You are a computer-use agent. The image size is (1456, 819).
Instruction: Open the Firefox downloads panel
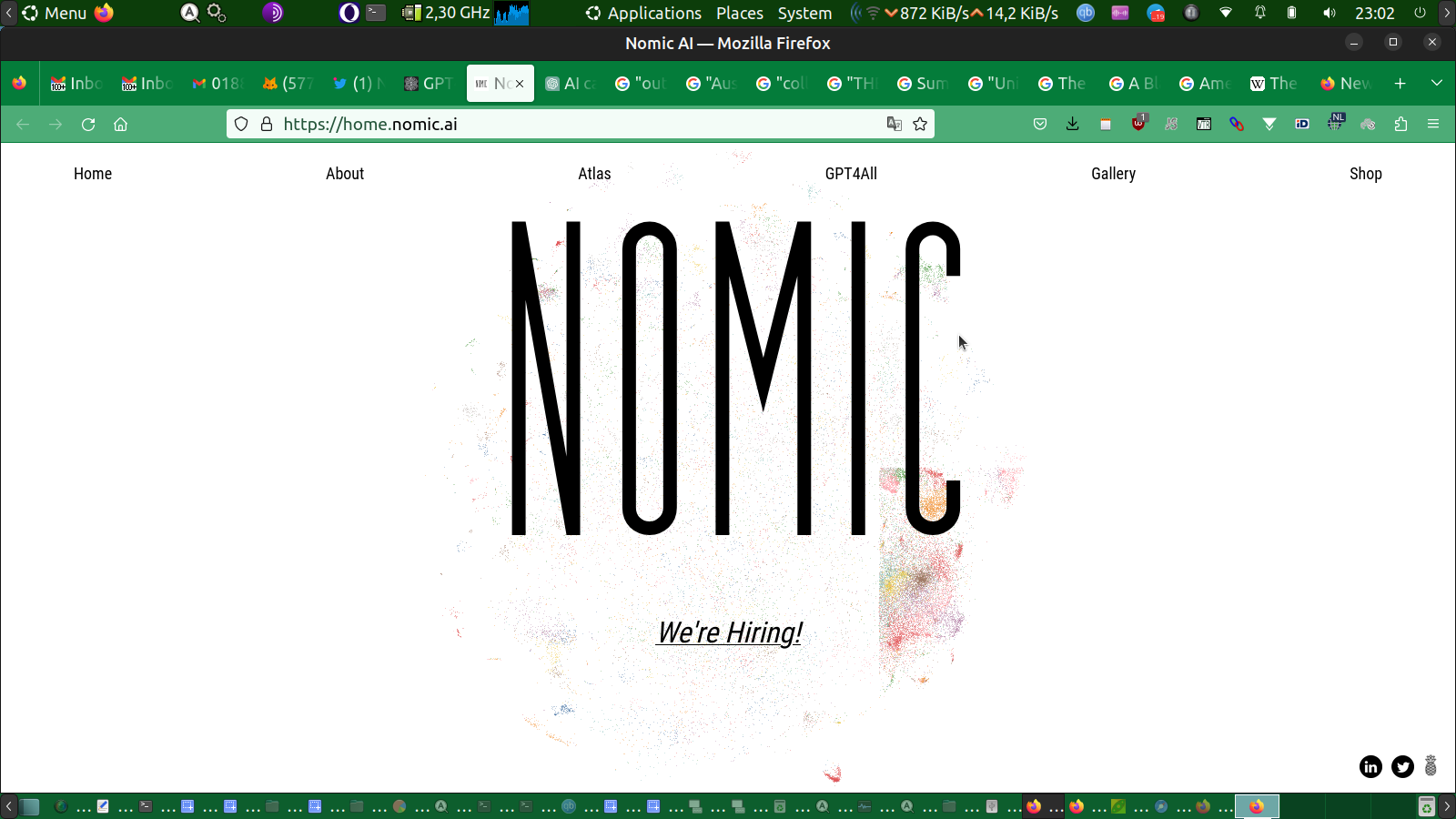tap(1073, 125)
